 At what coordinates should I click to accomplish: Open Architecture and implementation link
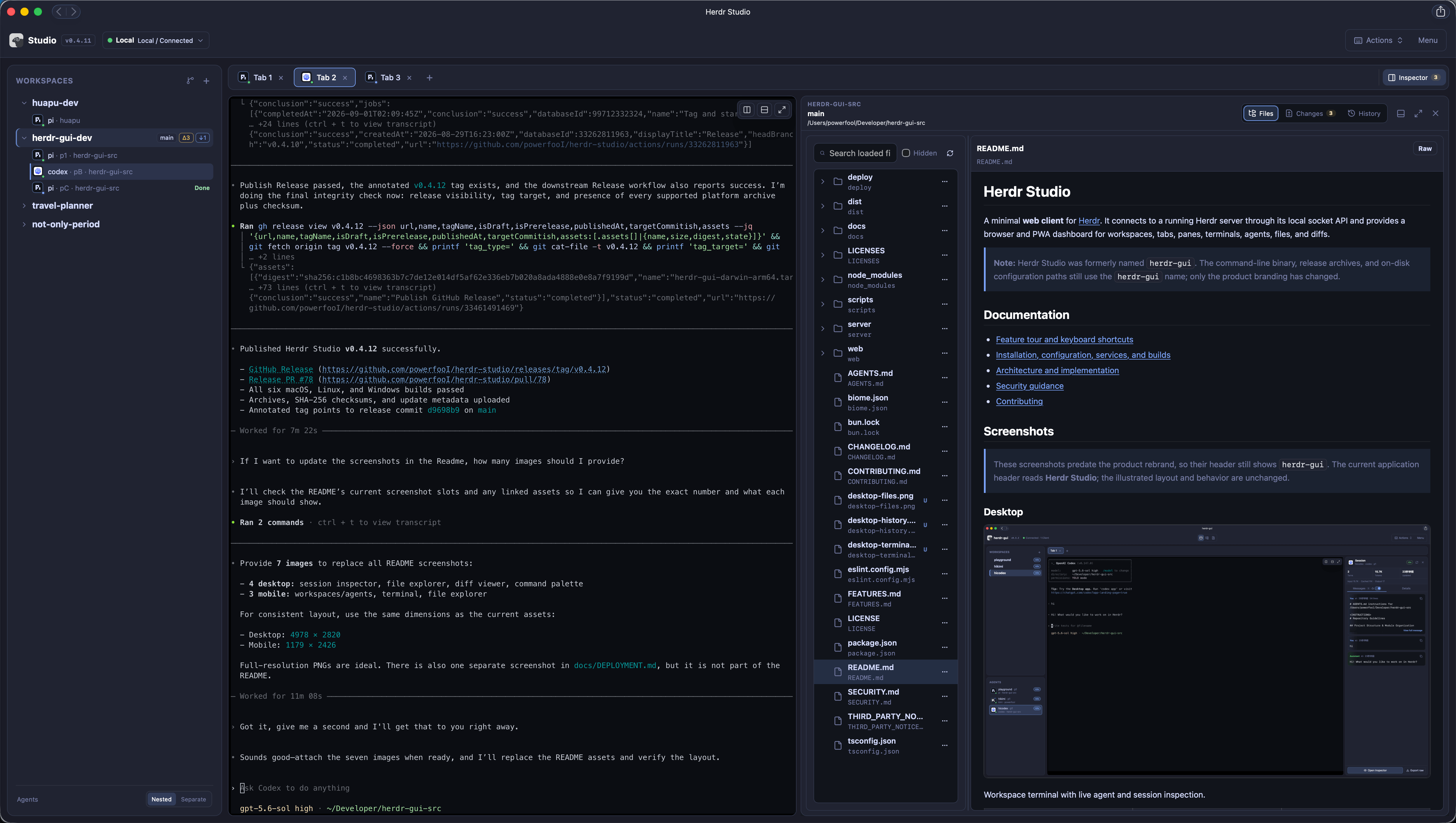click(x=1057, y=370)
